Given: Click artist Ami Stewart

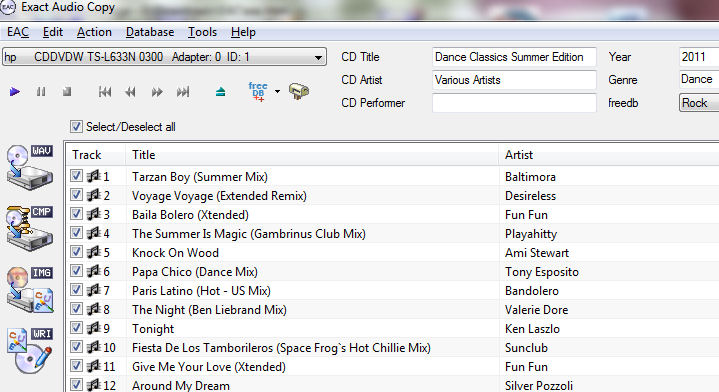Looking at the screenshot, I should click(536, 253).
